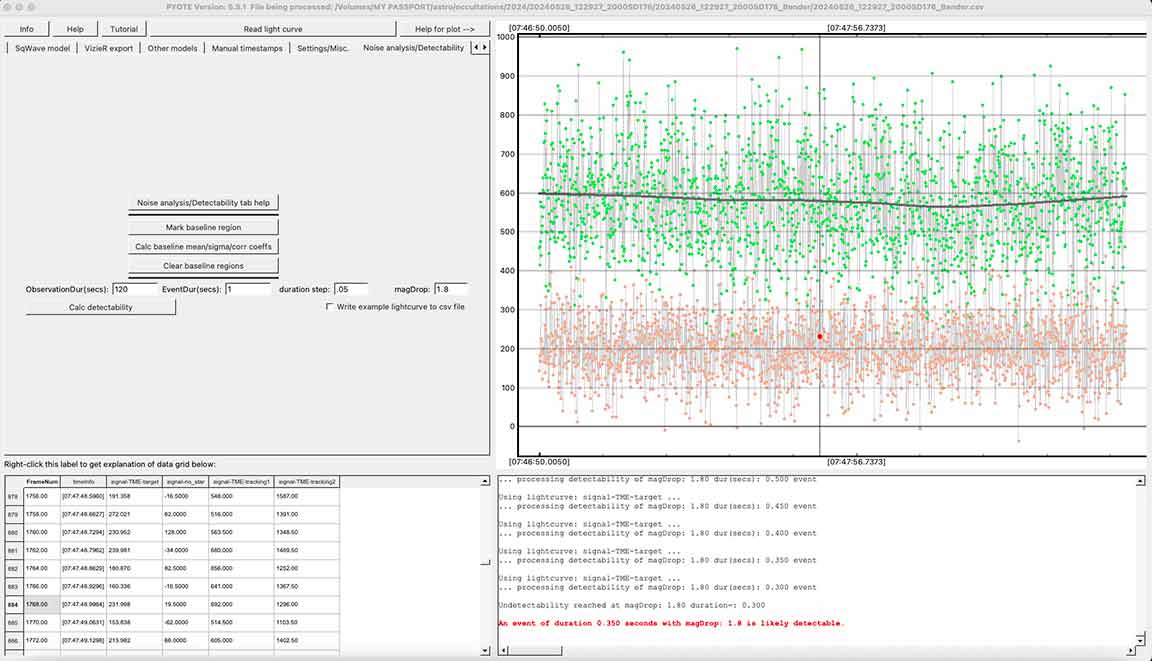Click the Info button

(26, 29)
